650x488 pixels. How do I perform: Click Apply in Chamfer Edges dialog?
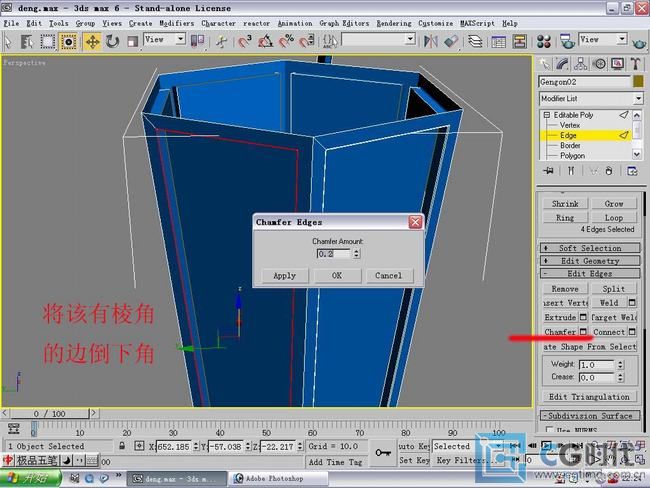pos(285,276)
